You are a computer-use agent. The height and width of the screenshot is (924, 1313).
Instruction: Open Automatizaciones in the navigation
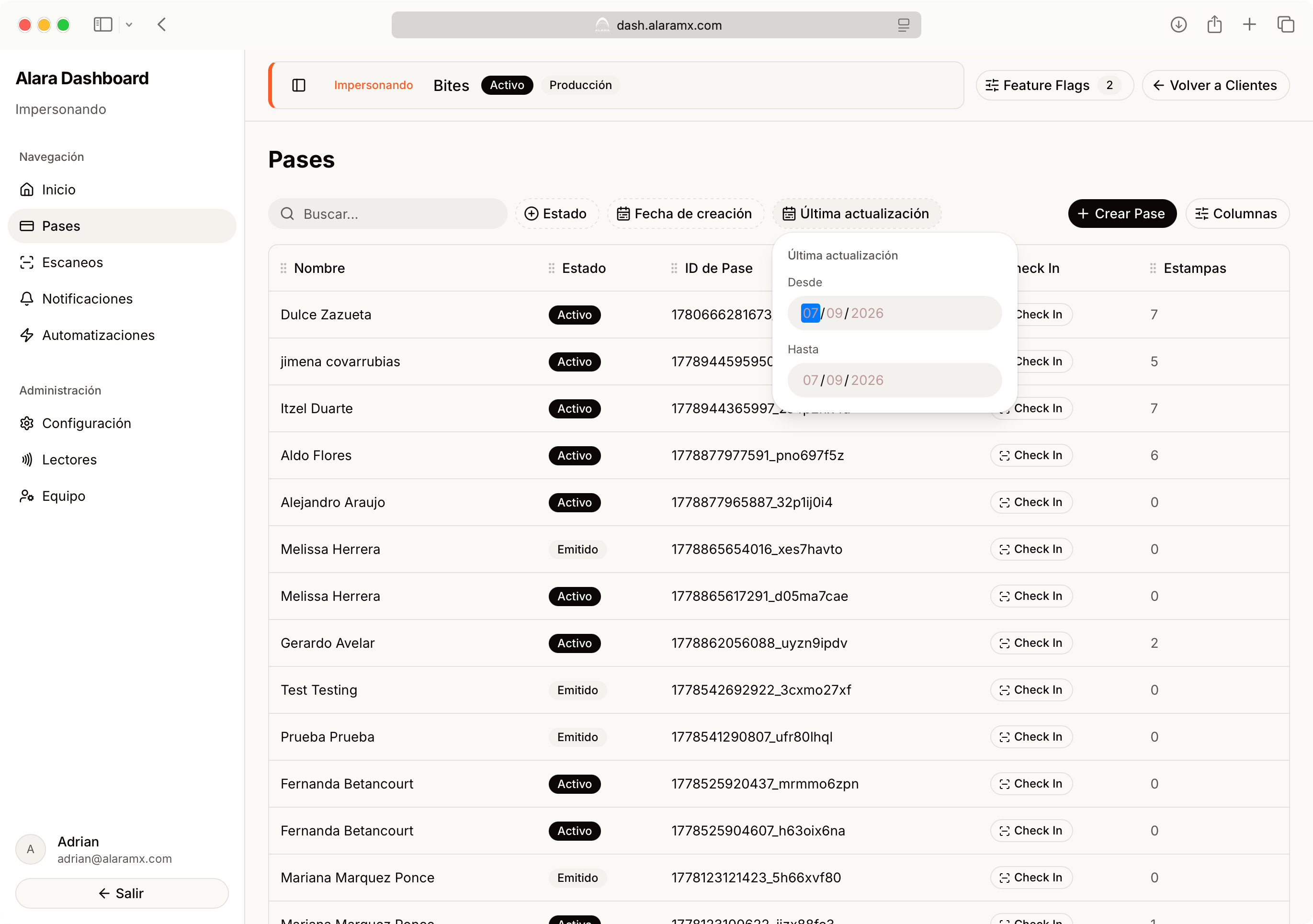122,335
